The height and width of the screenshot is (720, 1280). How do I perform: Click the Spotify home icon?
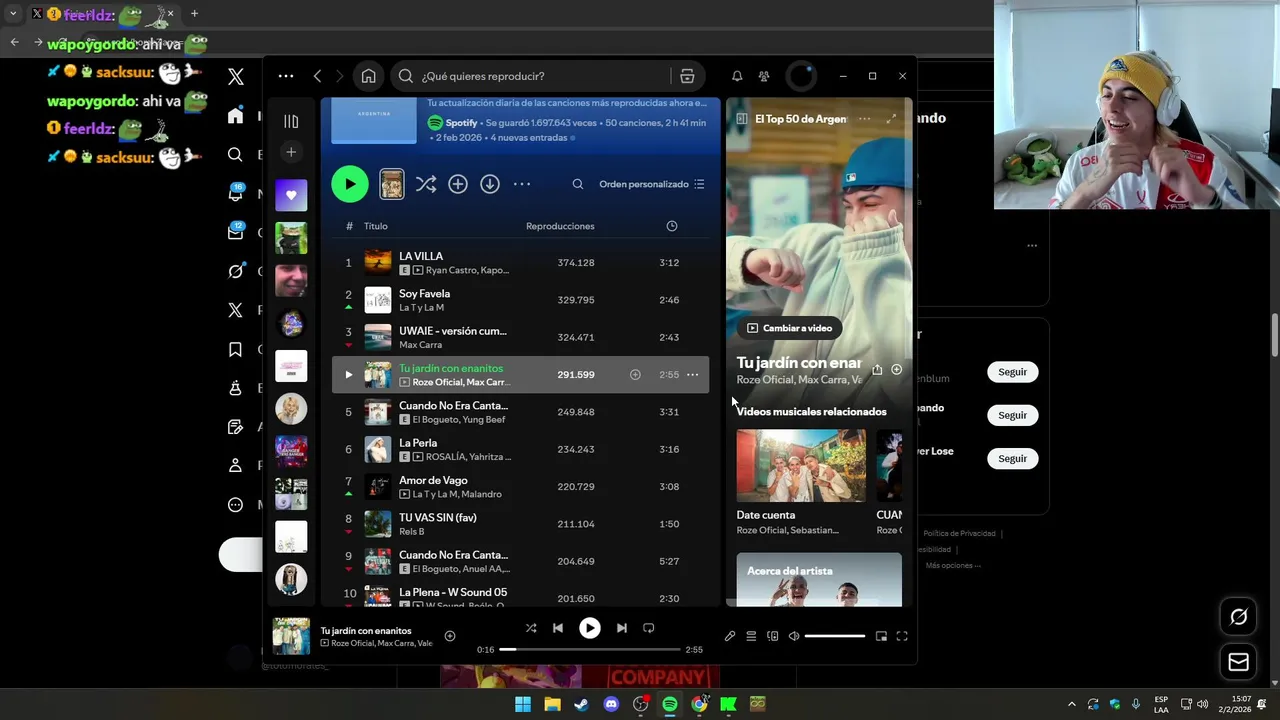(368, 76)
